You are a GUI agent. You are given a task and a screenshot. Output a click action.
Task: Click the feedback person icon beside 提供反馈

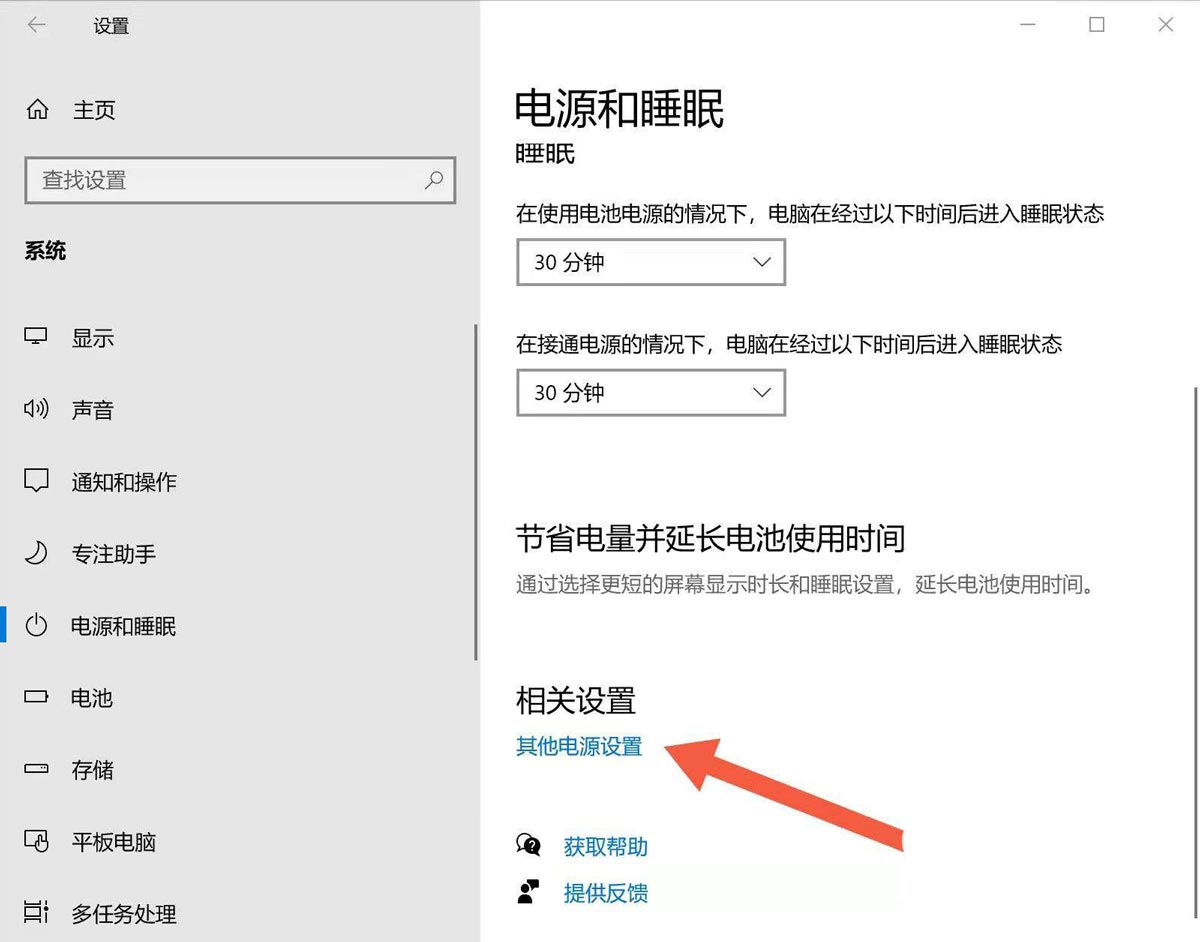[529, 891]
